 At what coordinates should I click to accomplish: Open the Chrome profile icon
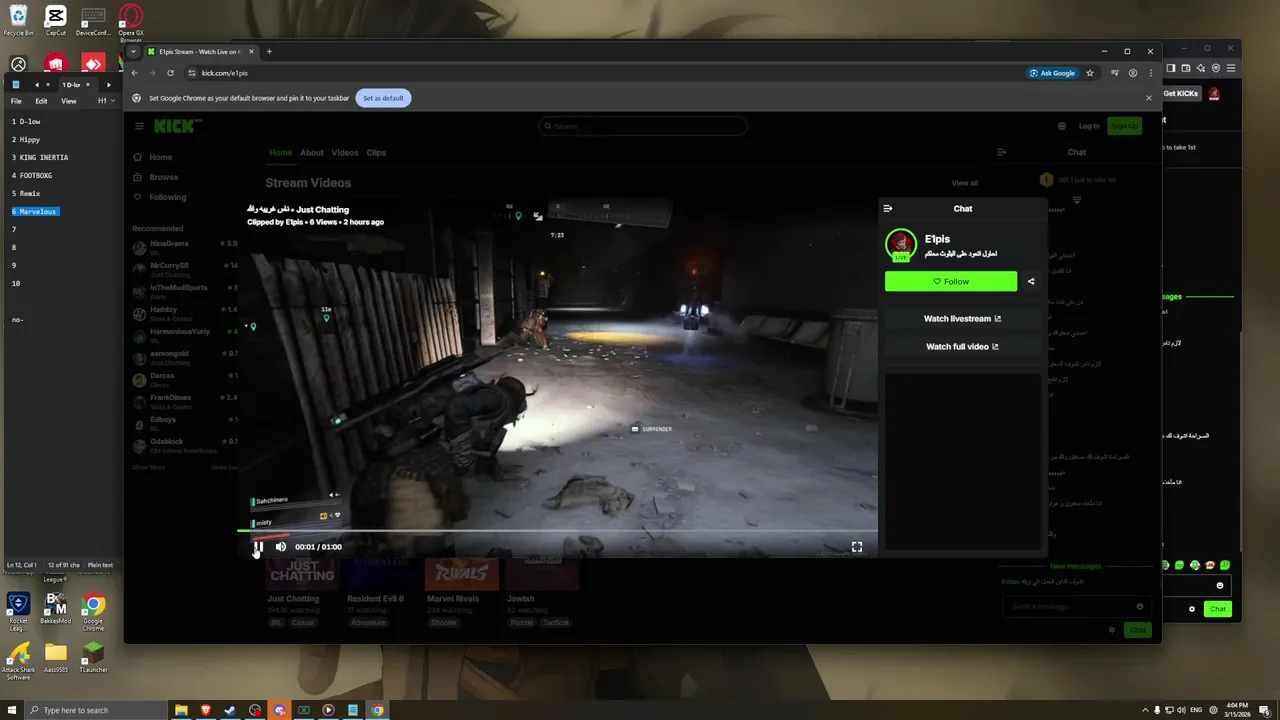1133,73
